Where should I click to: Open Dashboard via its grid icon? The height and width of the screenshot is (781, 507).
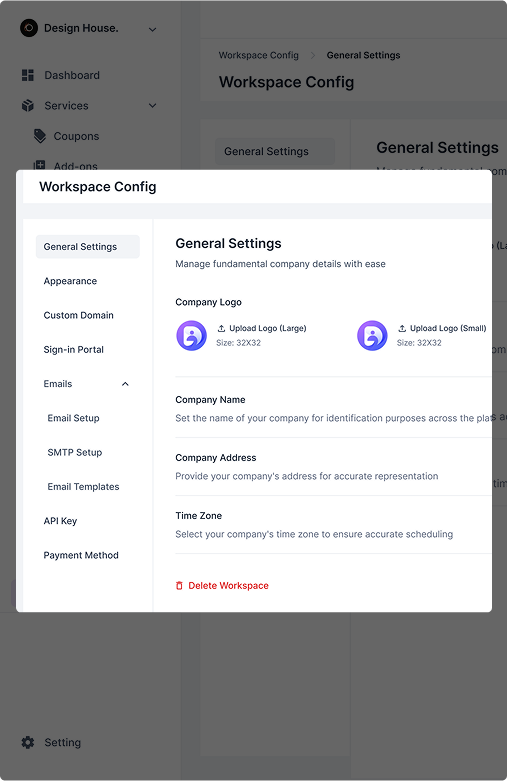pyautogui.click(x=28, y=75)
